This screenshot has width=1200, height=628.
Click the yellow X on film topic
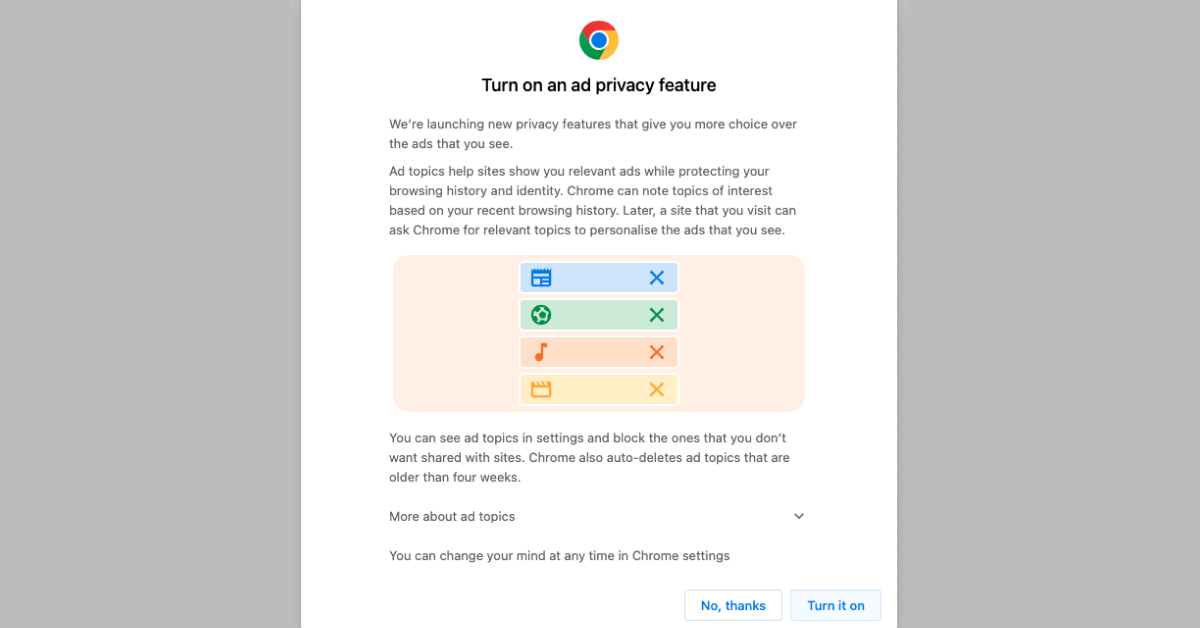click(x=657, y=389)
